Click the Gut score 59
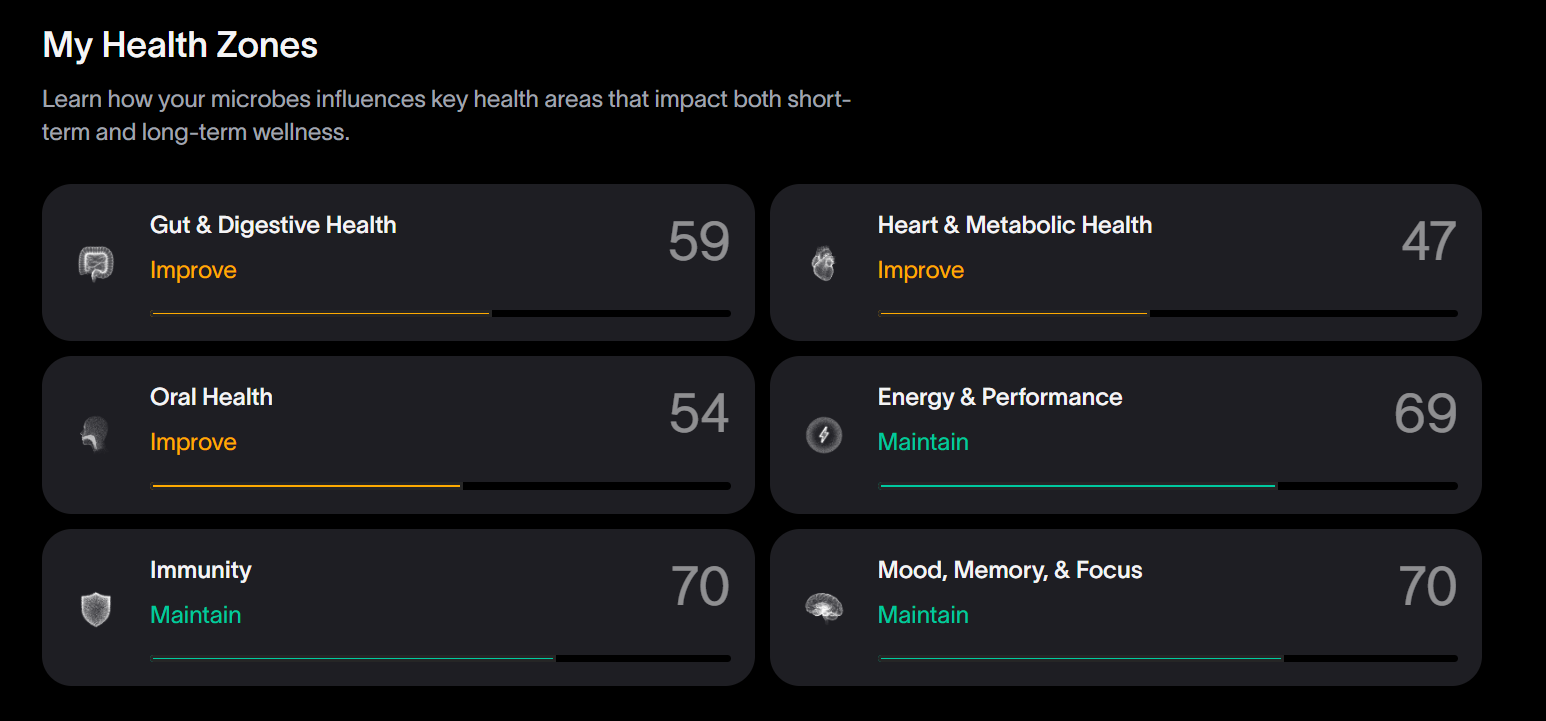 699,242
